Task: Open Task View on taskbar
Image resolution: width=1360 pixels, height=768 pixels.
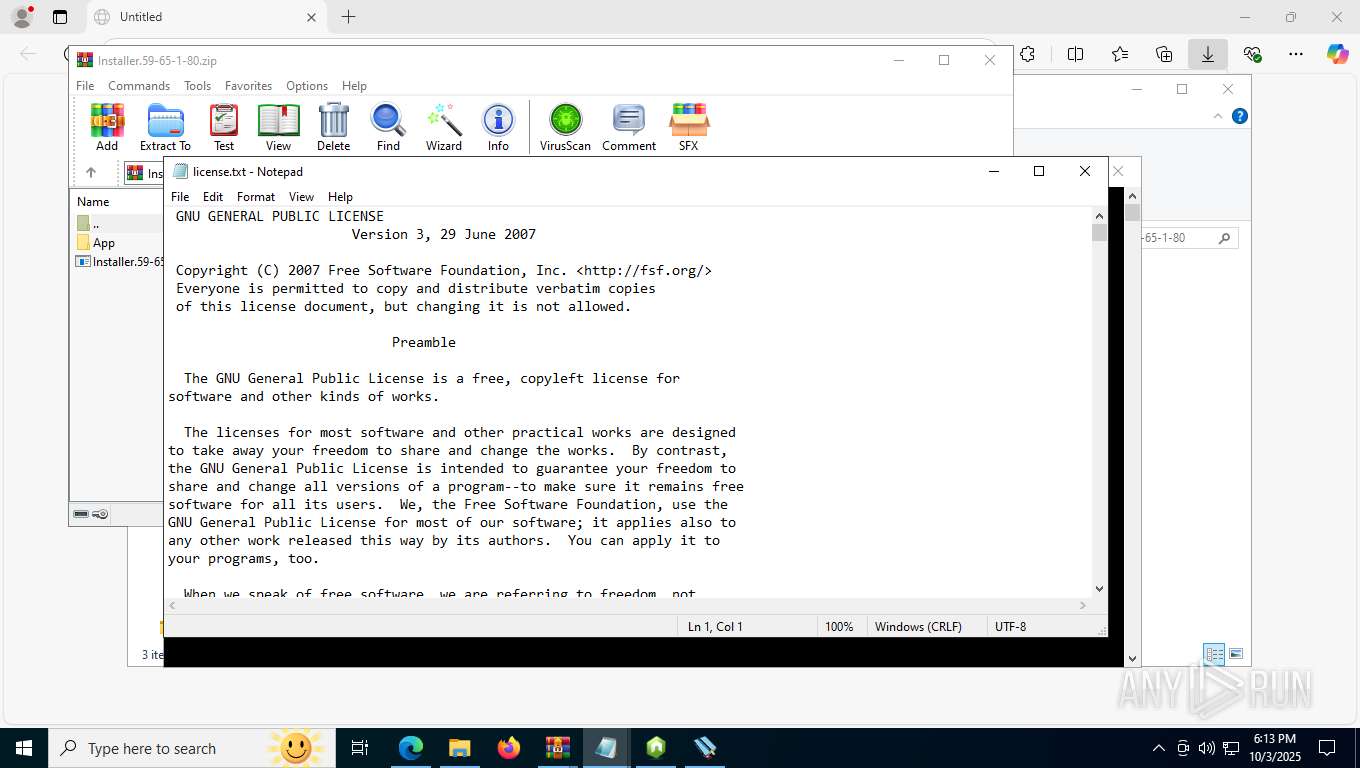Action: click(x=360, y=748)
